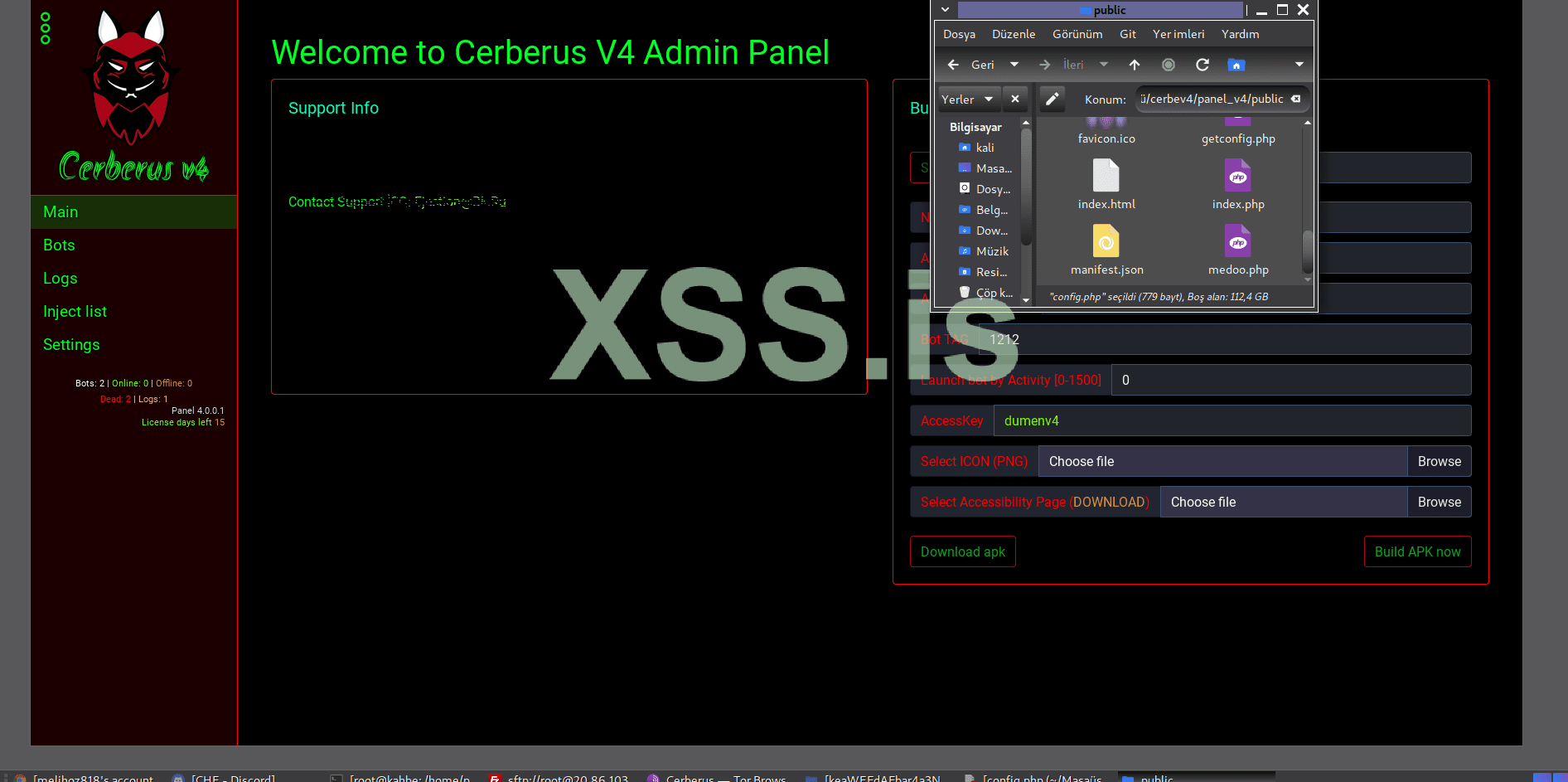
Task: Open the Yer imleri menu
Action: 1178,34
